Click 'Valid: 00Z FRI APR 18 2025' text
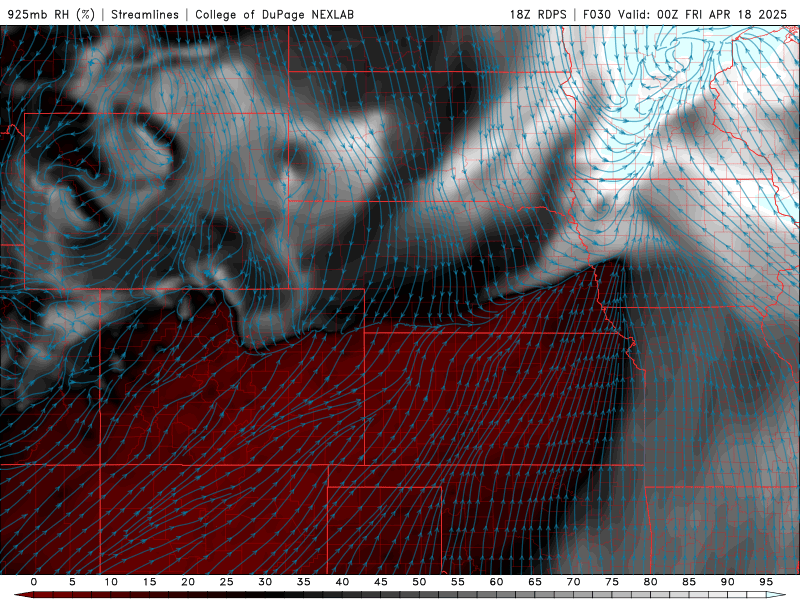This screenshot has height=600, width=800. pyautogui.click(x=703, y=14)
